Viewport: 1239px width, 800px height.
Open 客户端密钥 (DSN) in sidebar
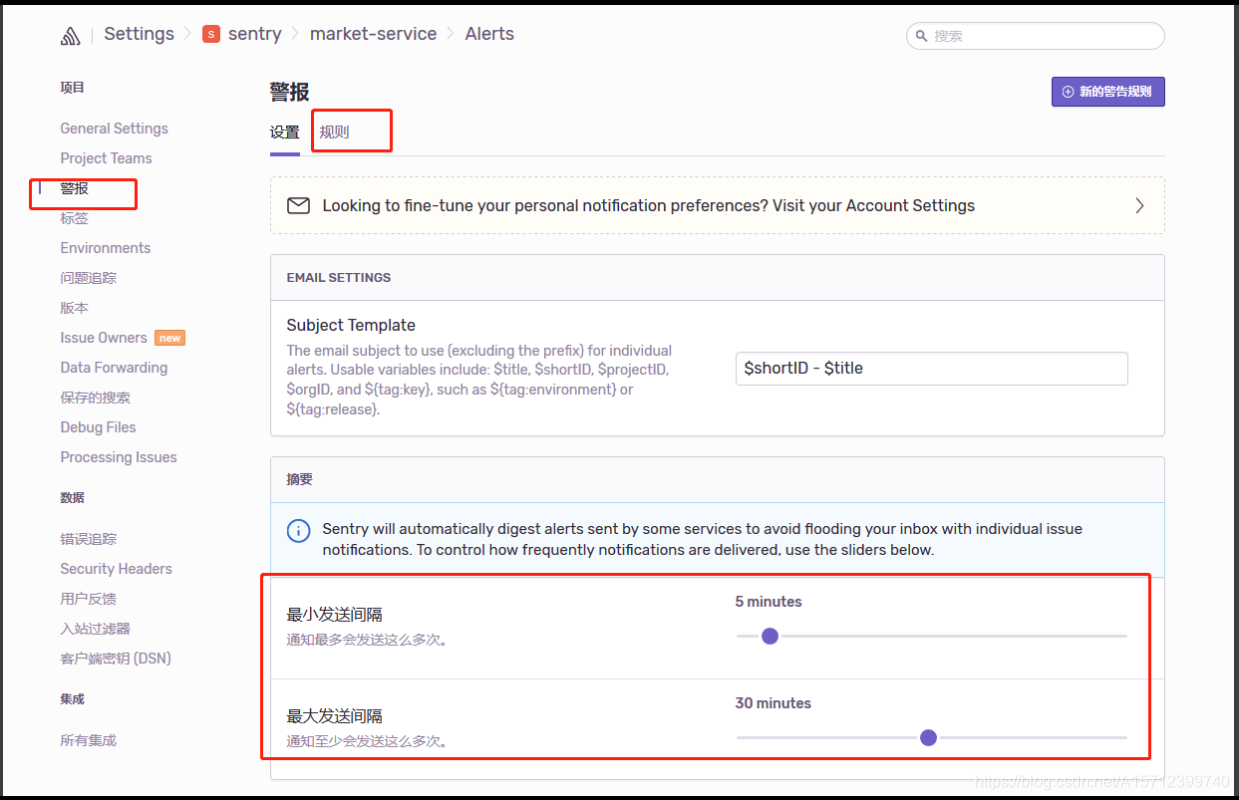tap(116, 659)
